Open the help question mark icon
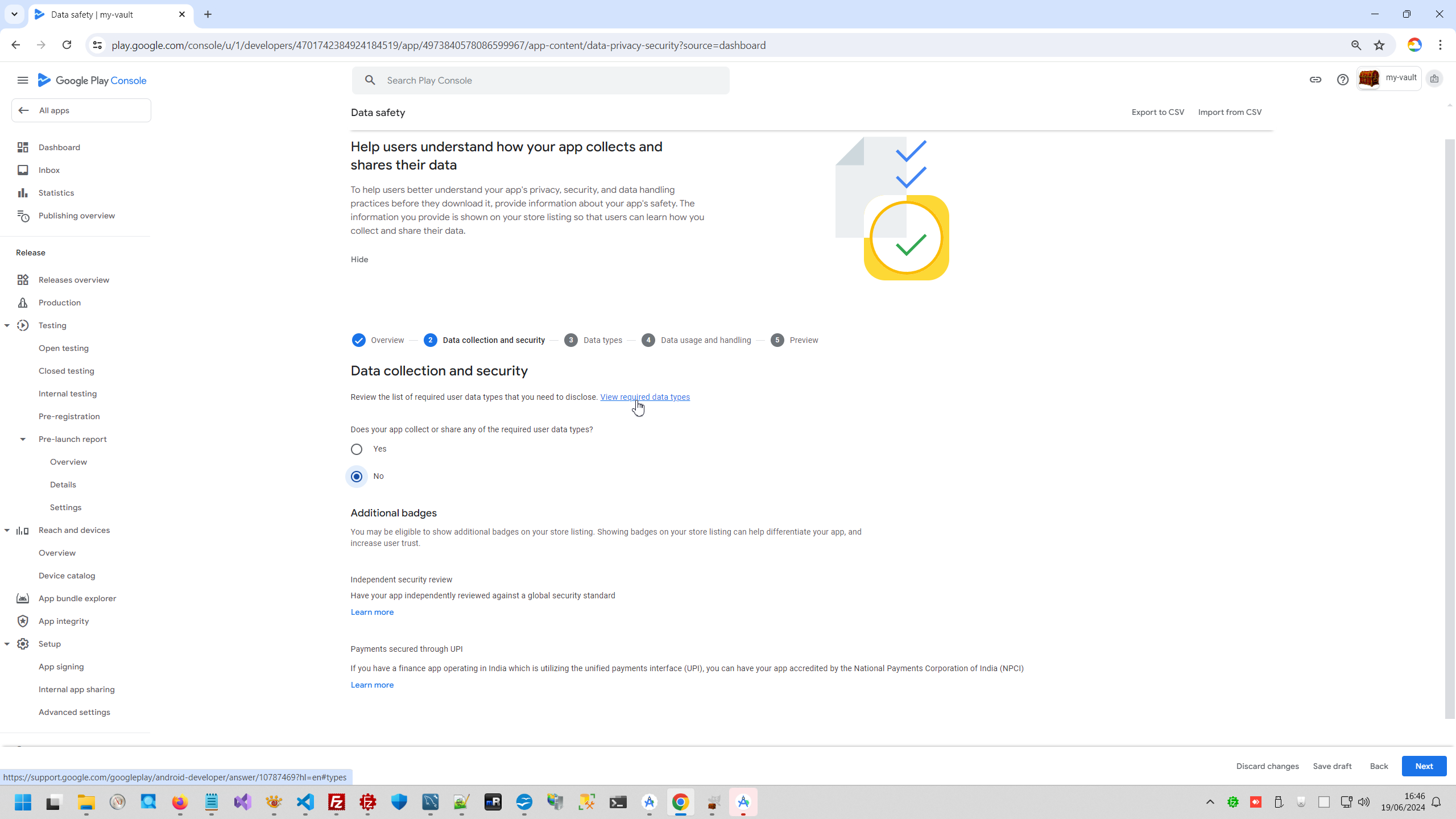1456x819 pixels. click(1342, 80)
